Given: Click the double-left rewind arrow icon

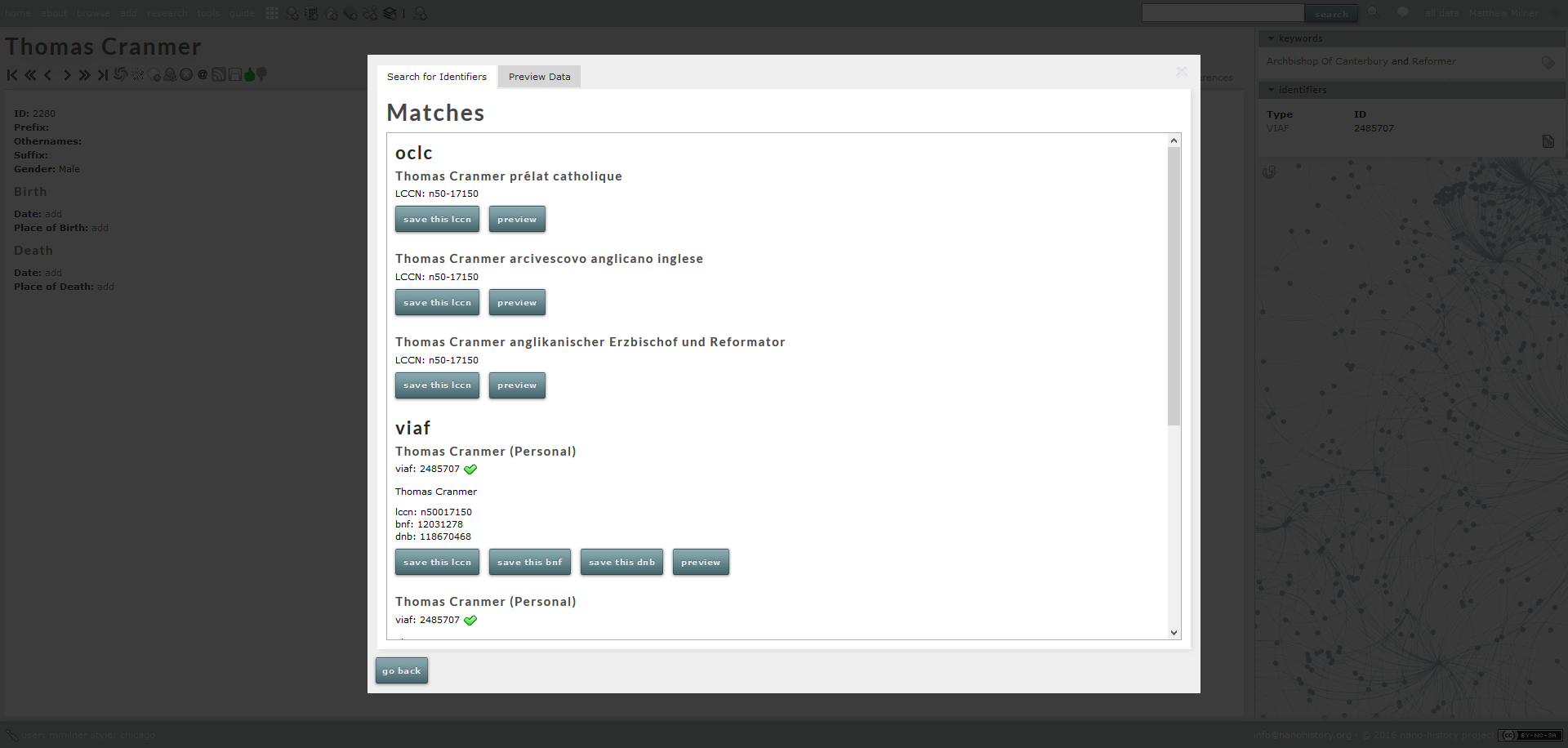Looking at the screenshot, I should click(x=30, y=75).
